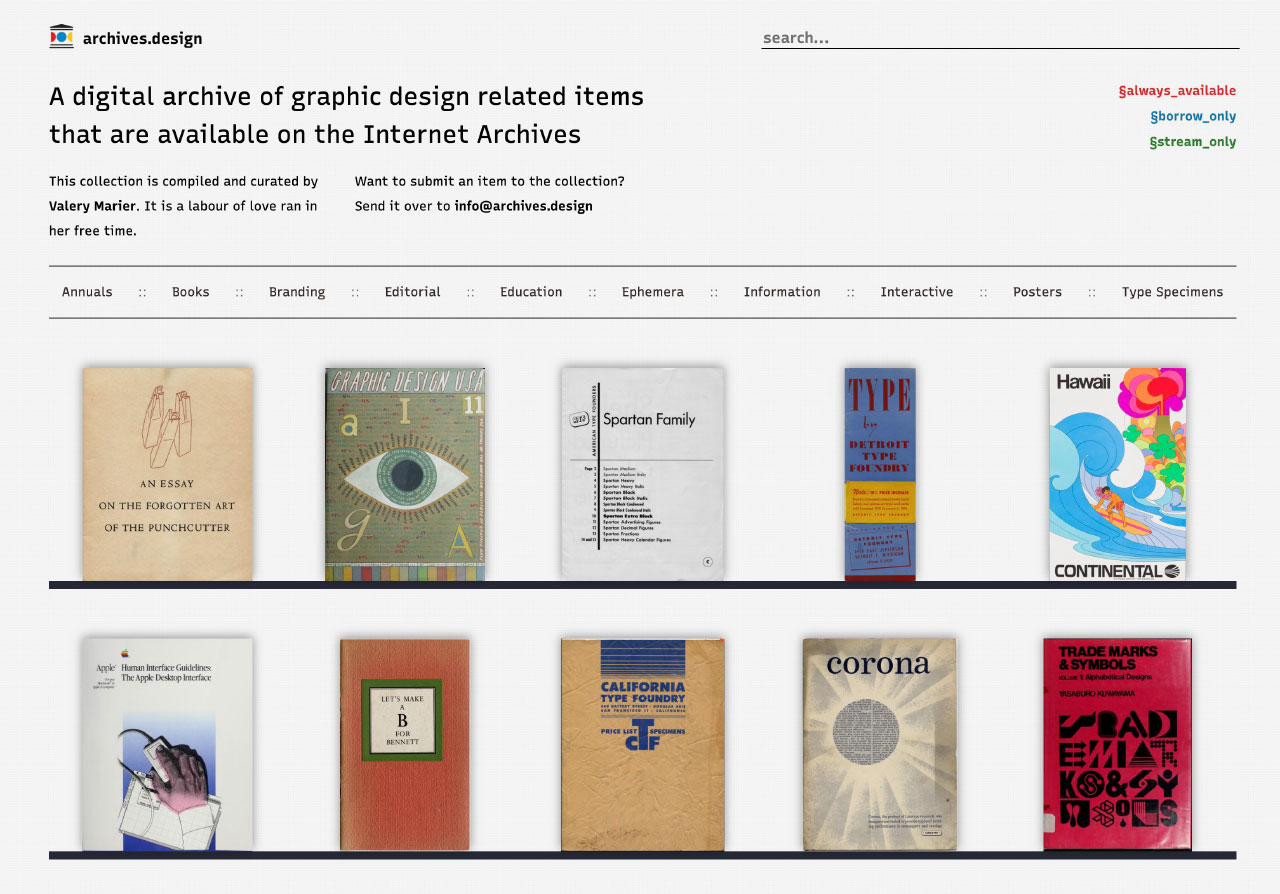Open Let's Make a B for Bennett book

point(405,745)
